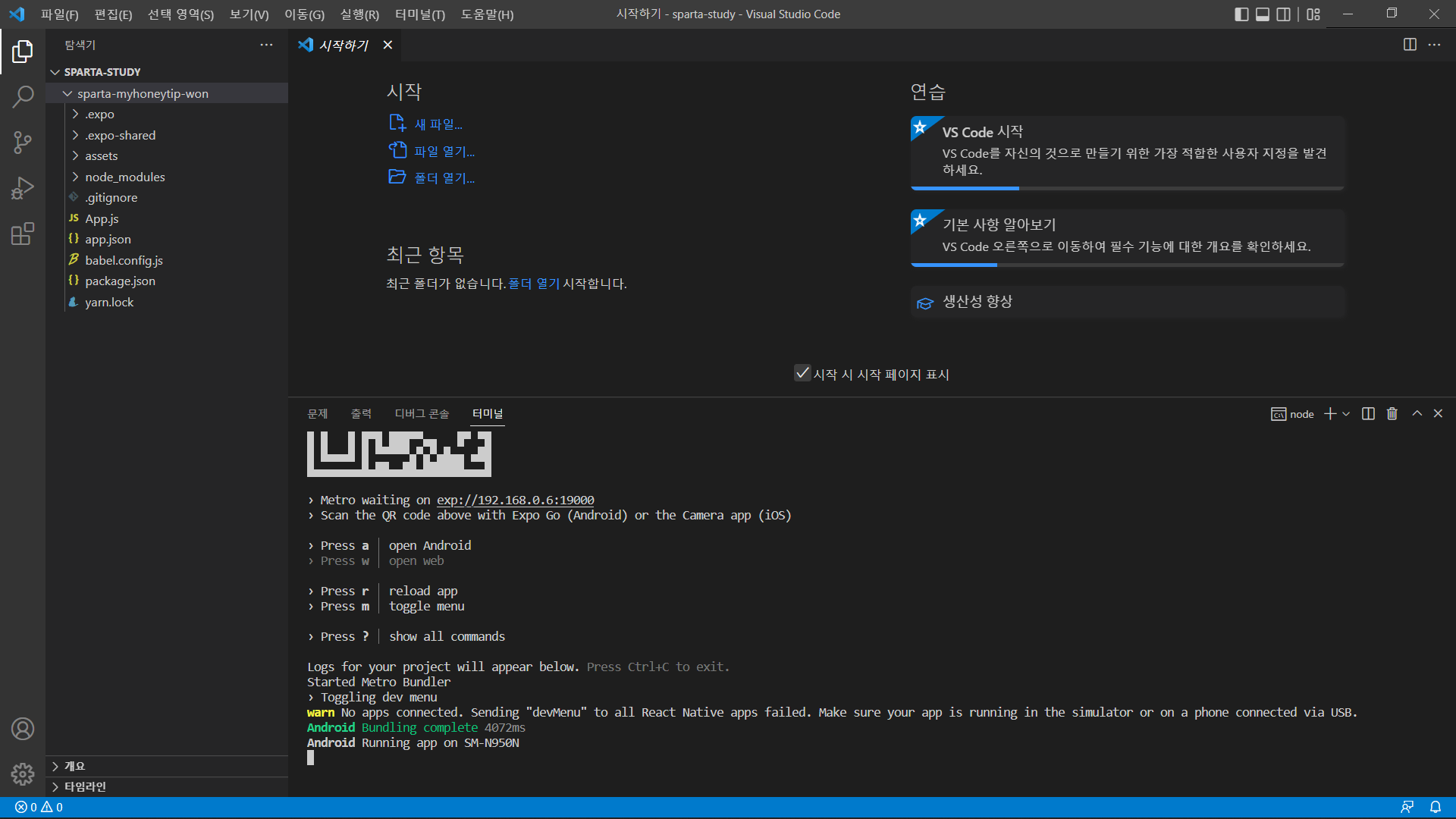Open errors and warnings status indicator
This screenshot has height=819, width=1456.
[x=39, y=807]
